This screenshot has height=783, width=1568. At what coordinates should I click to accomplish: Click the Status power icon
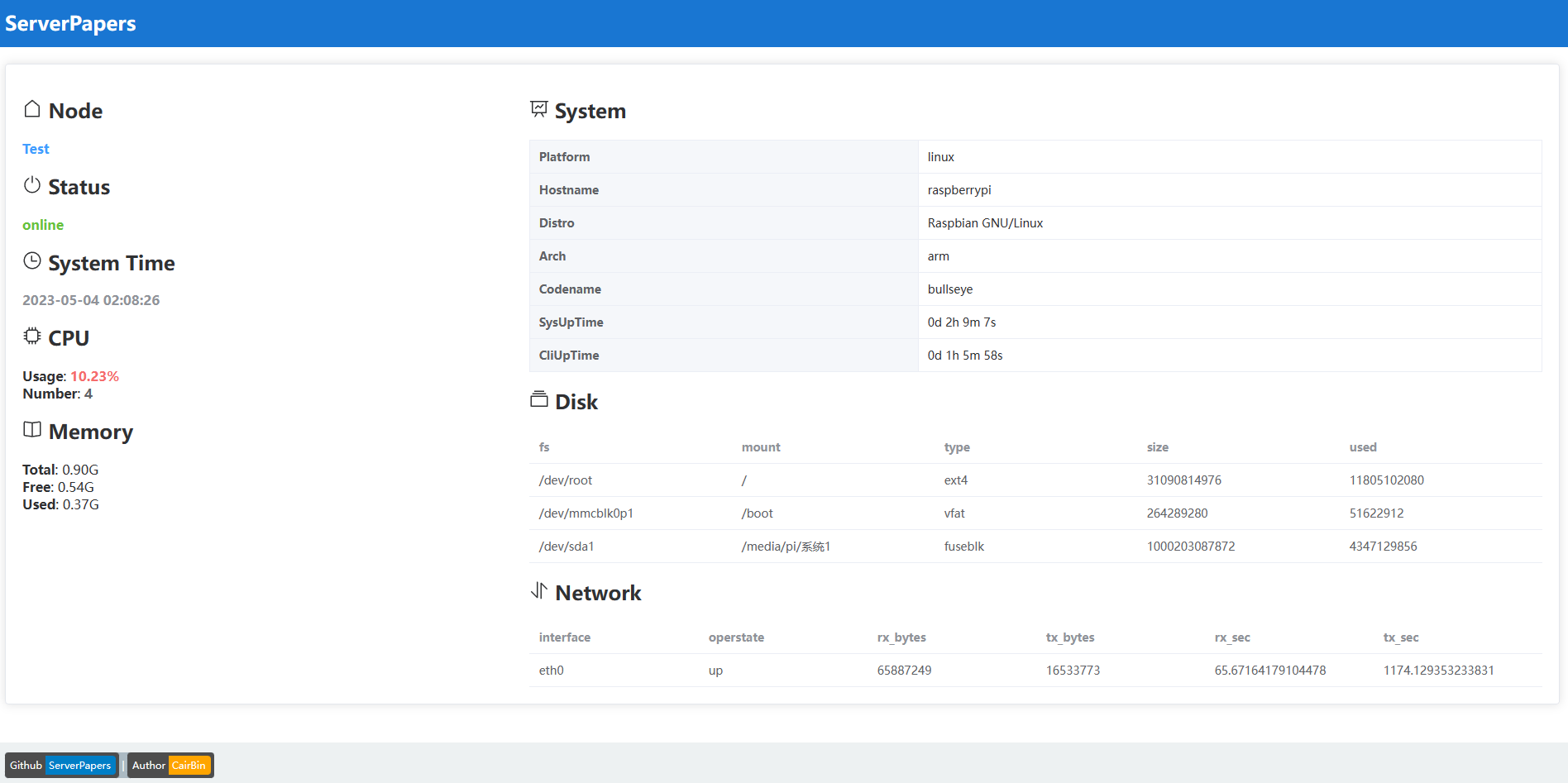[32, 185]
